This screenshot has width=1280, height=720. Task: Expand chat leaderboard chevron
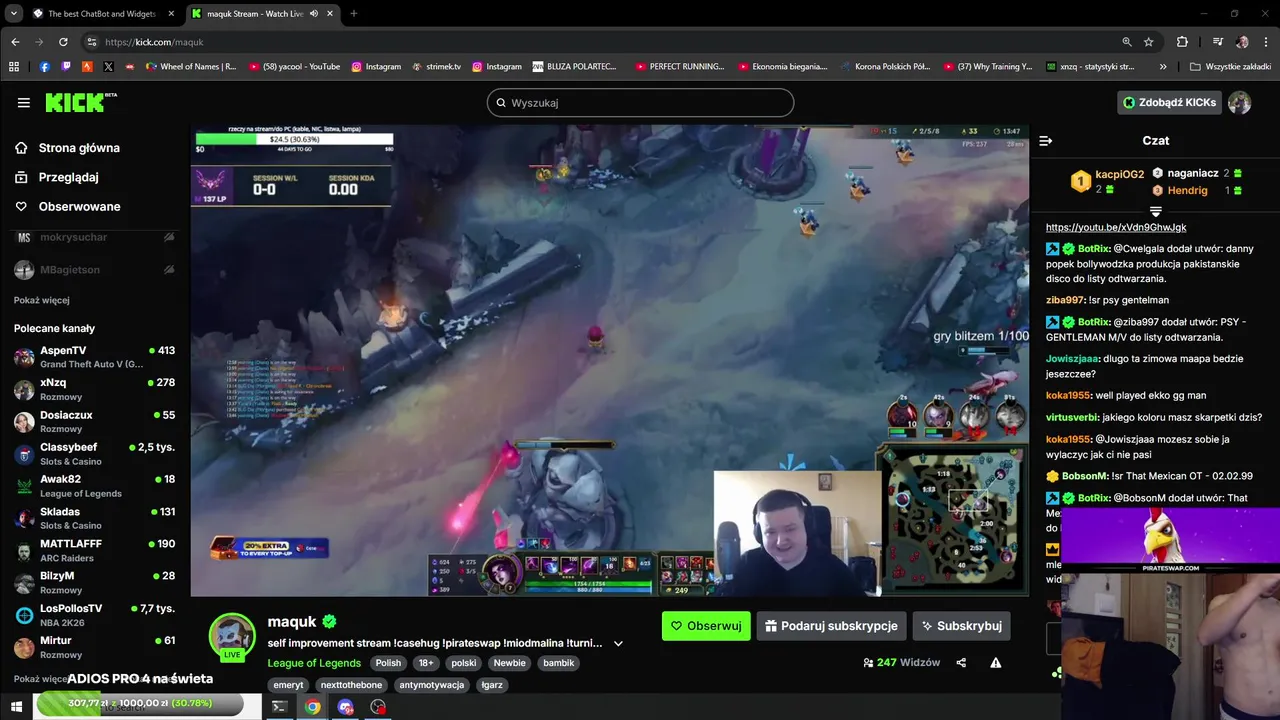[1155, 212]
